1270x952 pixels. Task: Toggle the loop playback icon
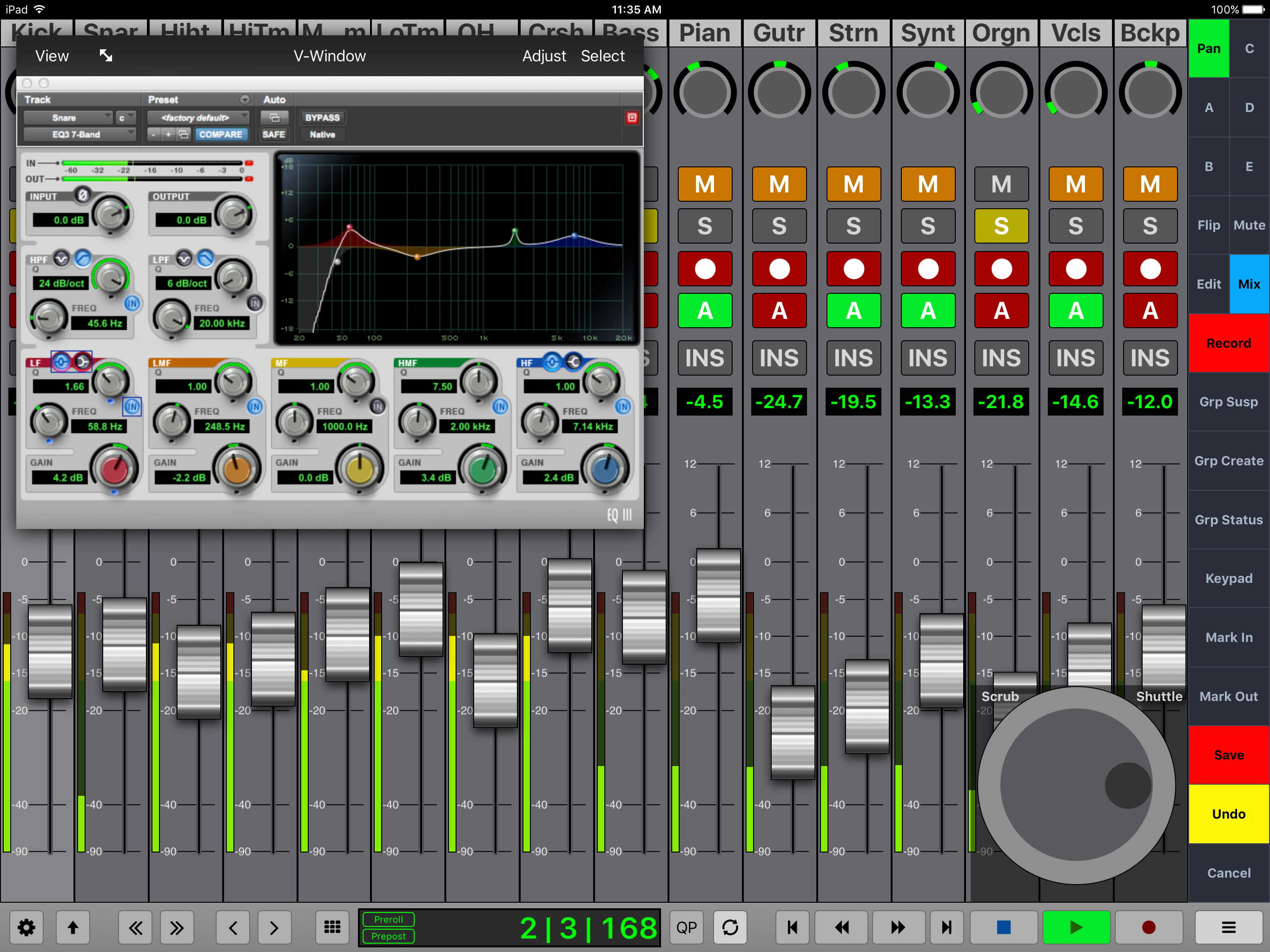click(x=730, y=927)
